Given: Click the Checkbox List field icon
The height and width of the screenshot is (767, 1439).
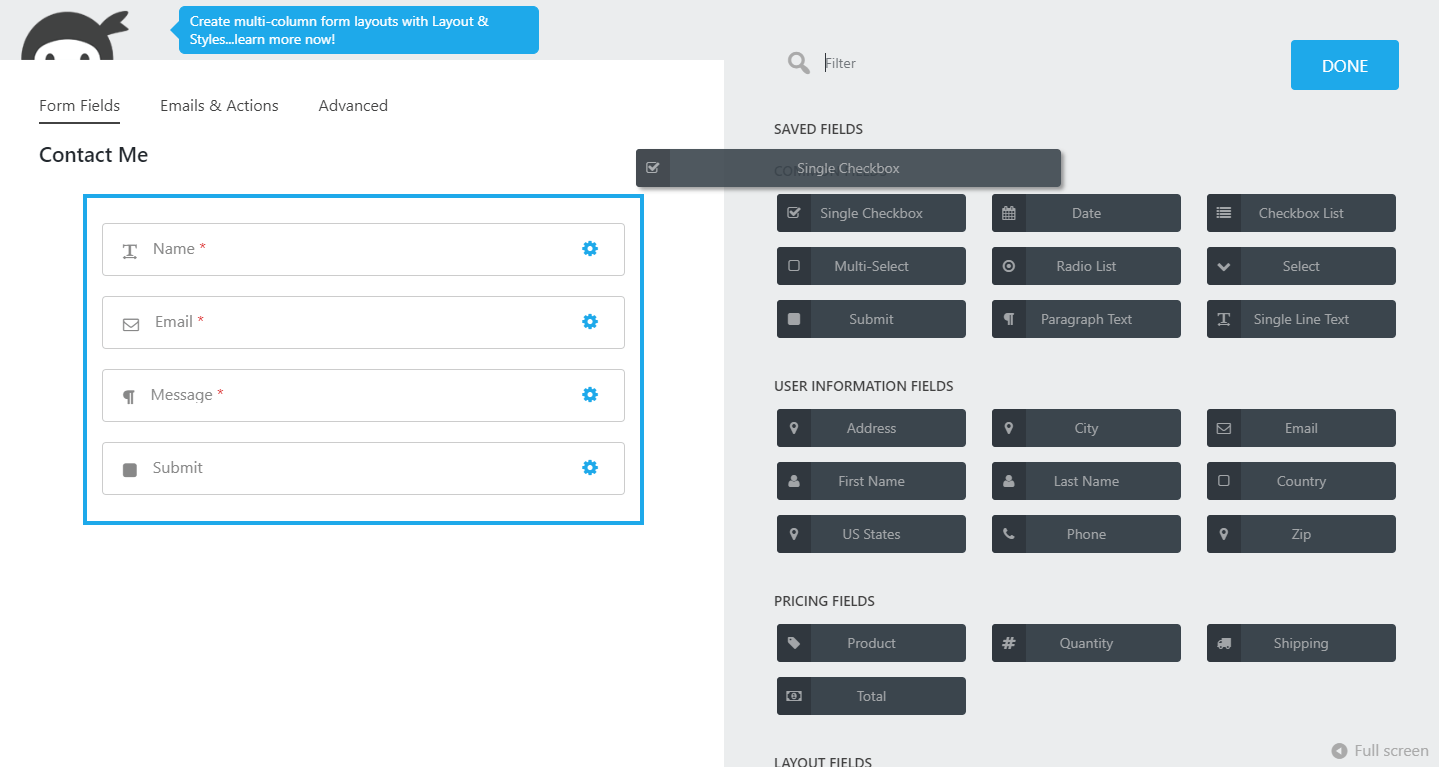Looking at the screenshot, I should [1224, 213].
